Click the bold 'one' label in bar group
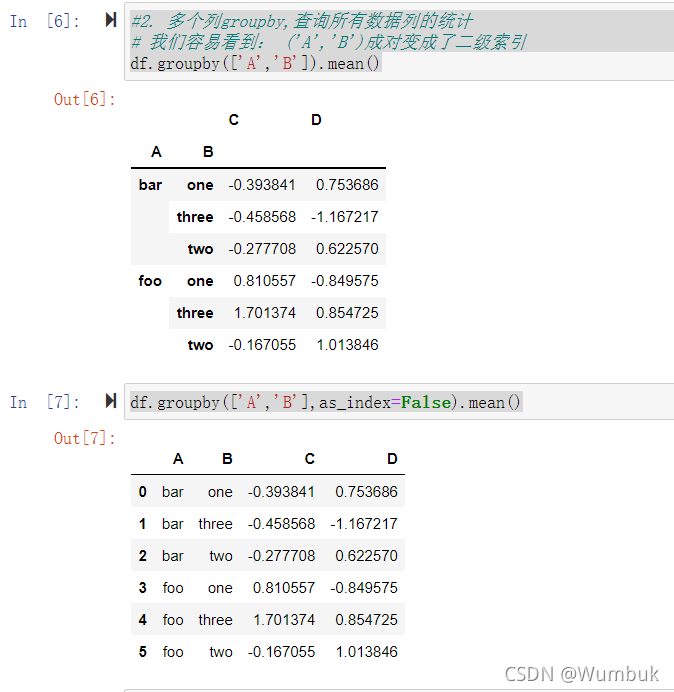Image resolution: width=674 pixels, height=692 pixels. click(200, 185)
